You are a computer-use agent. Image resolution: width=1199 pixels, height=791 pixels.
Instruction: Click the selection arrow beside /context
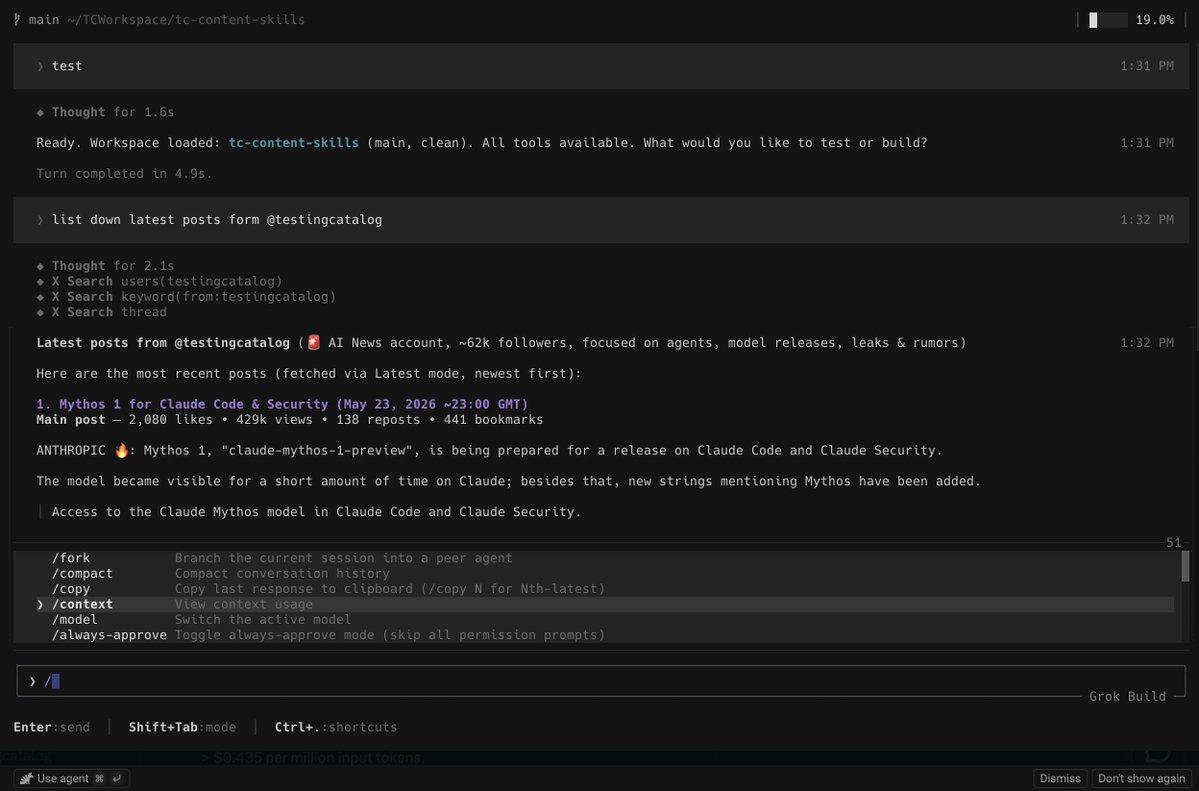coord(40,604)
